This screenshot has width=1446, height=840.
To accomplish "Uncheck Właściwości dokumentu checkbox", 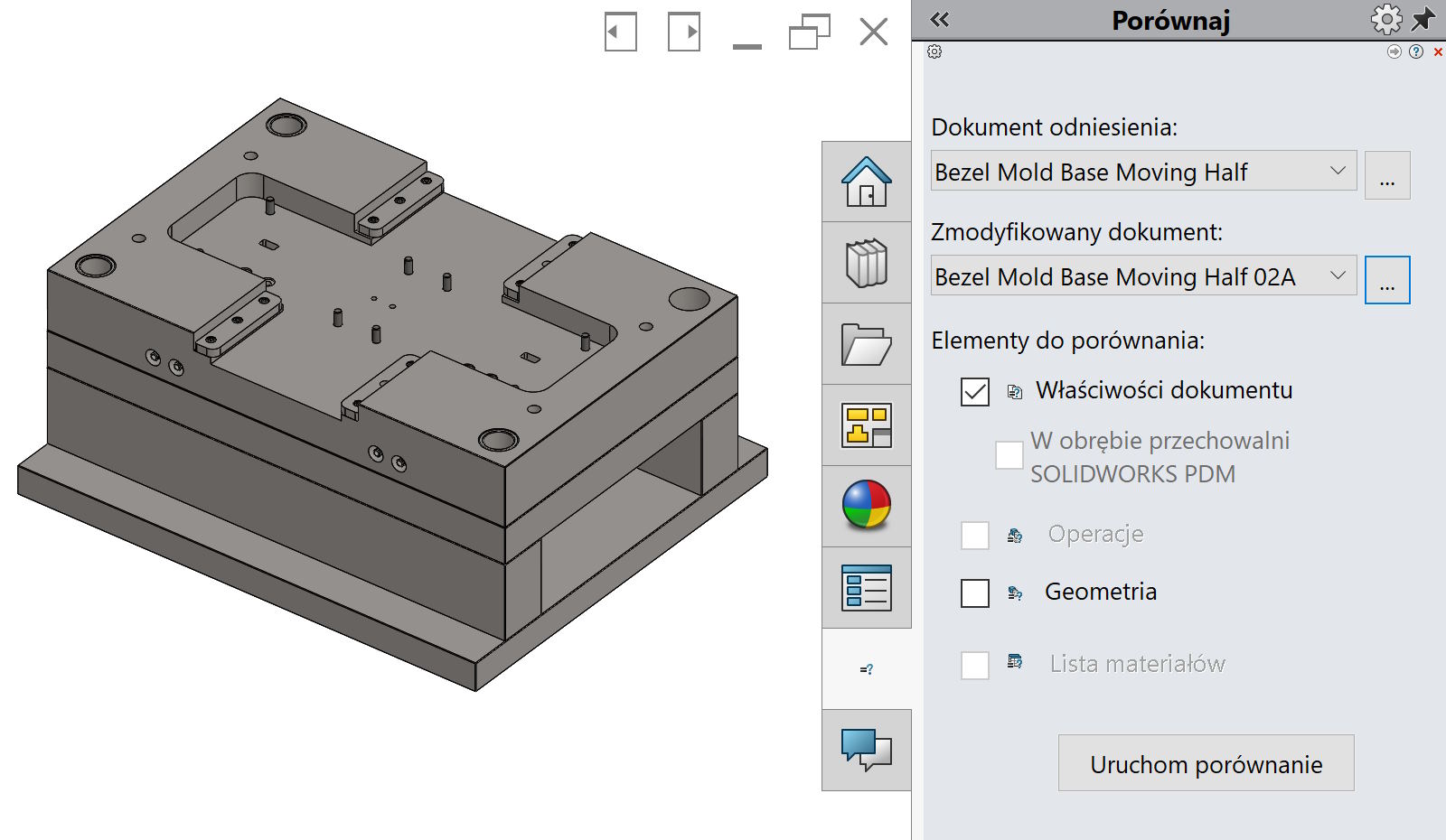I will [973, 392].
